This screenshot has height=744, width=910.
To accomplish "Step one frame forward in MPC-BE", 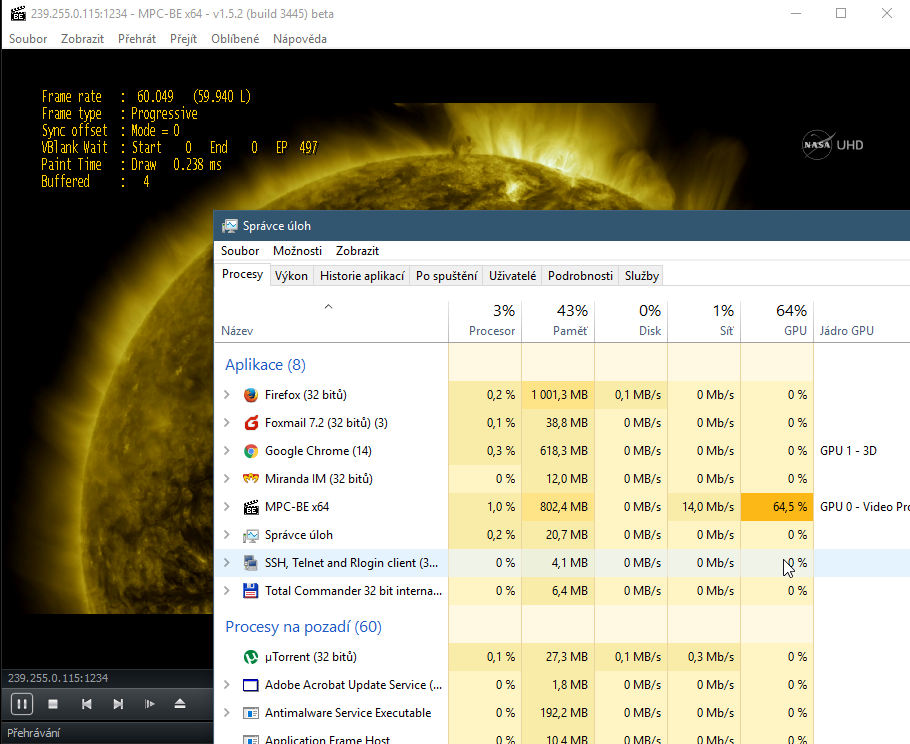I will coord(150,704).
